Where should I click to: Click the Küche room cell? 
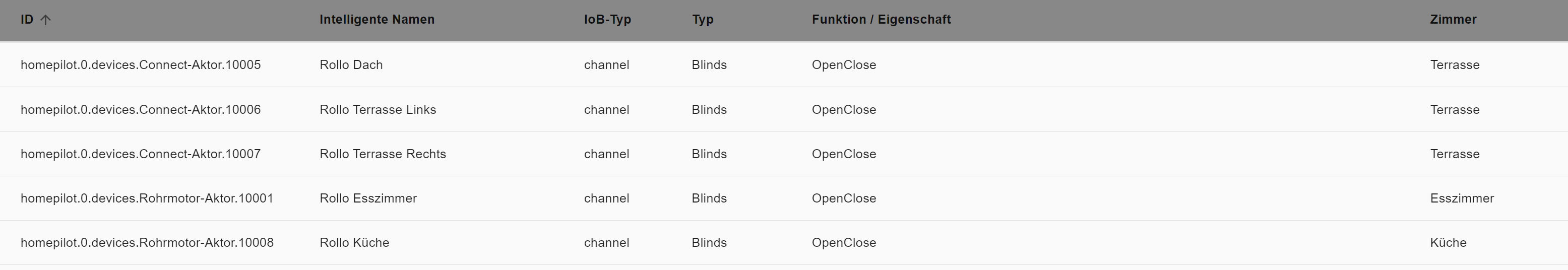pos(1448,243)
